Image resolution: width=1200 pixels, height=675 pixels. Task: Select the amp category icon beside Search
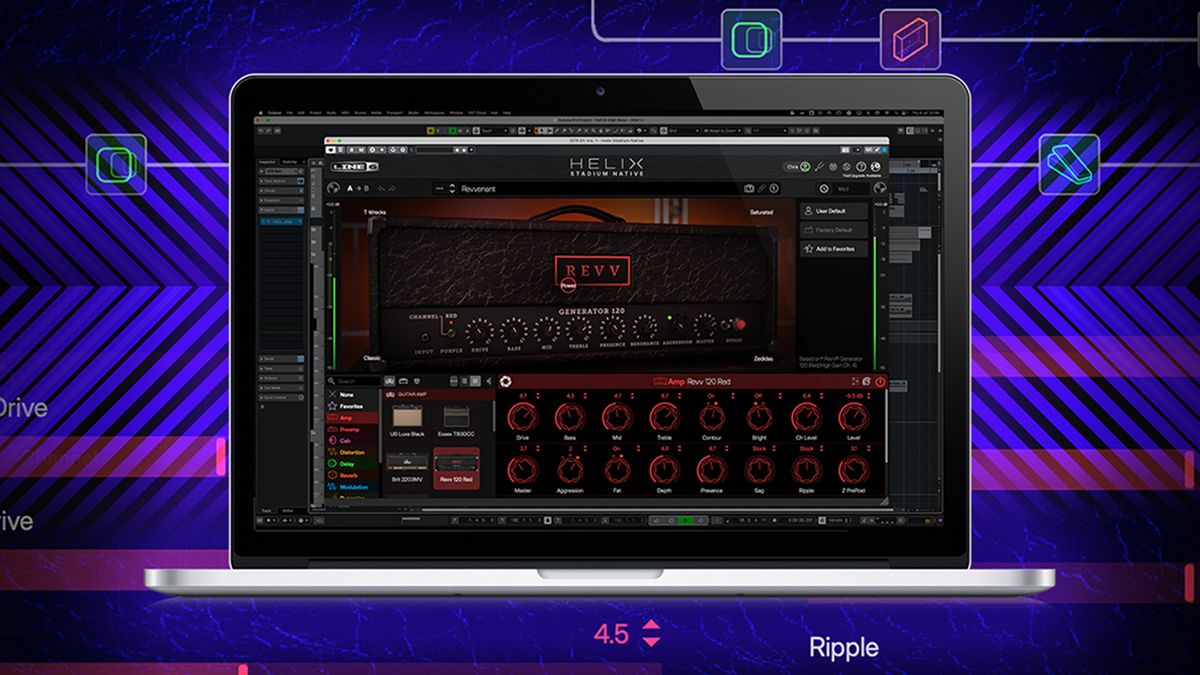[389, 381]
